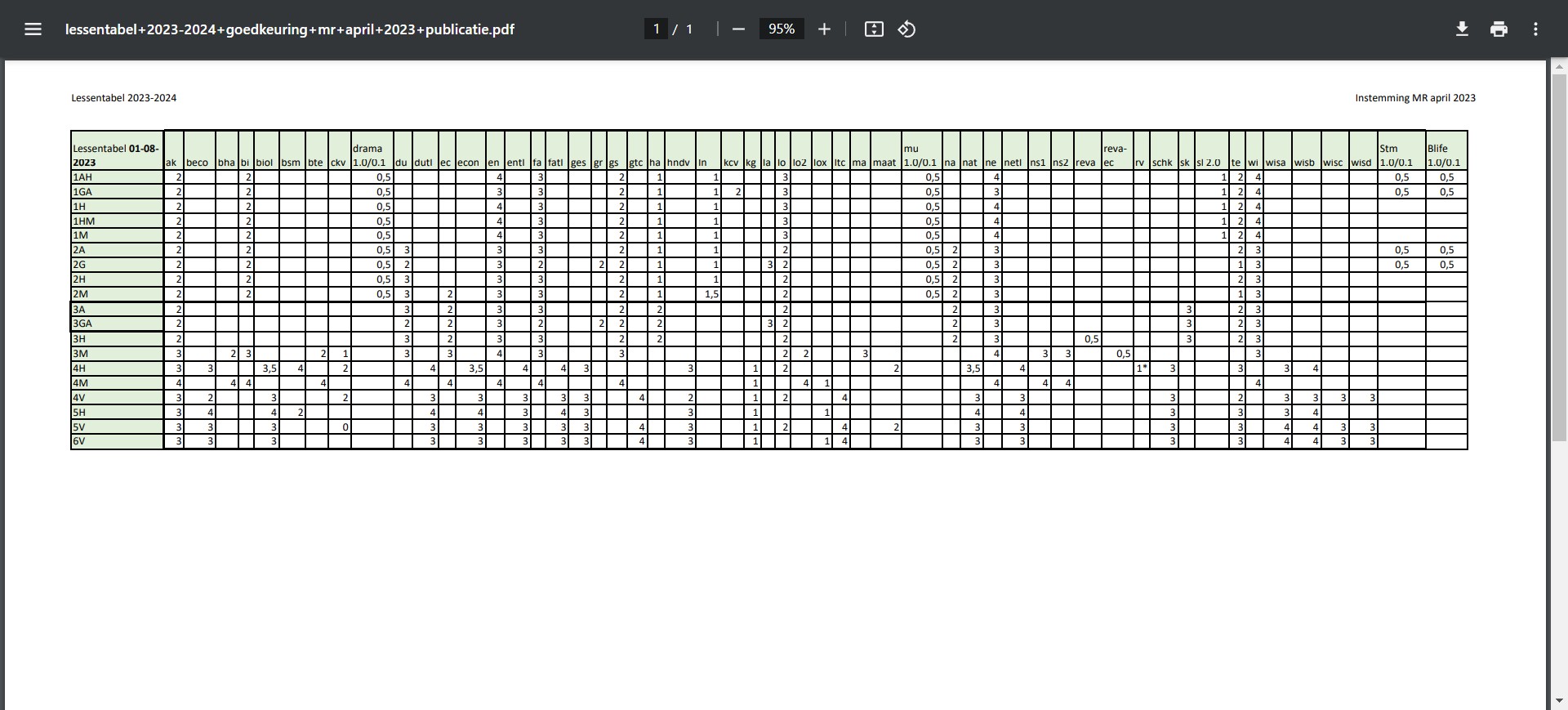1568x710 pixels.
Task: Click the 'schk' column header
Action: tap(1164, 150)
